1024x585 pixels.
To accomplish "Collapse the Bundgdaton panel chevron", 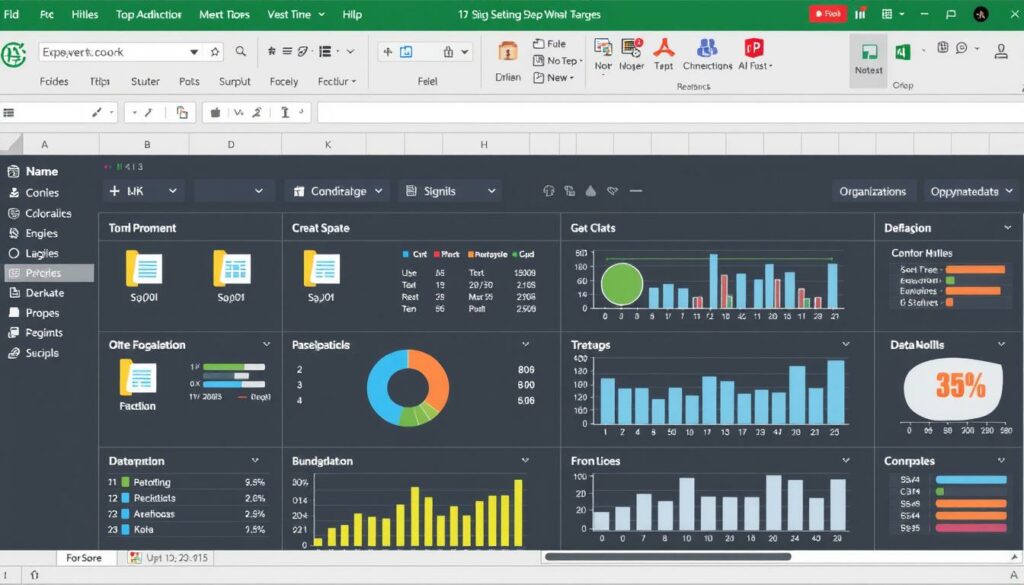I will click(525, 460).
